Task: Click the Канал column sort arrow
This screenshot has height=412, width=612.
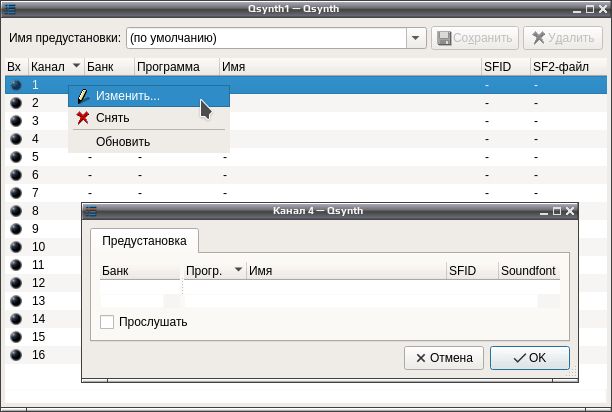Action: pyautogui.click(x=76, y=65)
